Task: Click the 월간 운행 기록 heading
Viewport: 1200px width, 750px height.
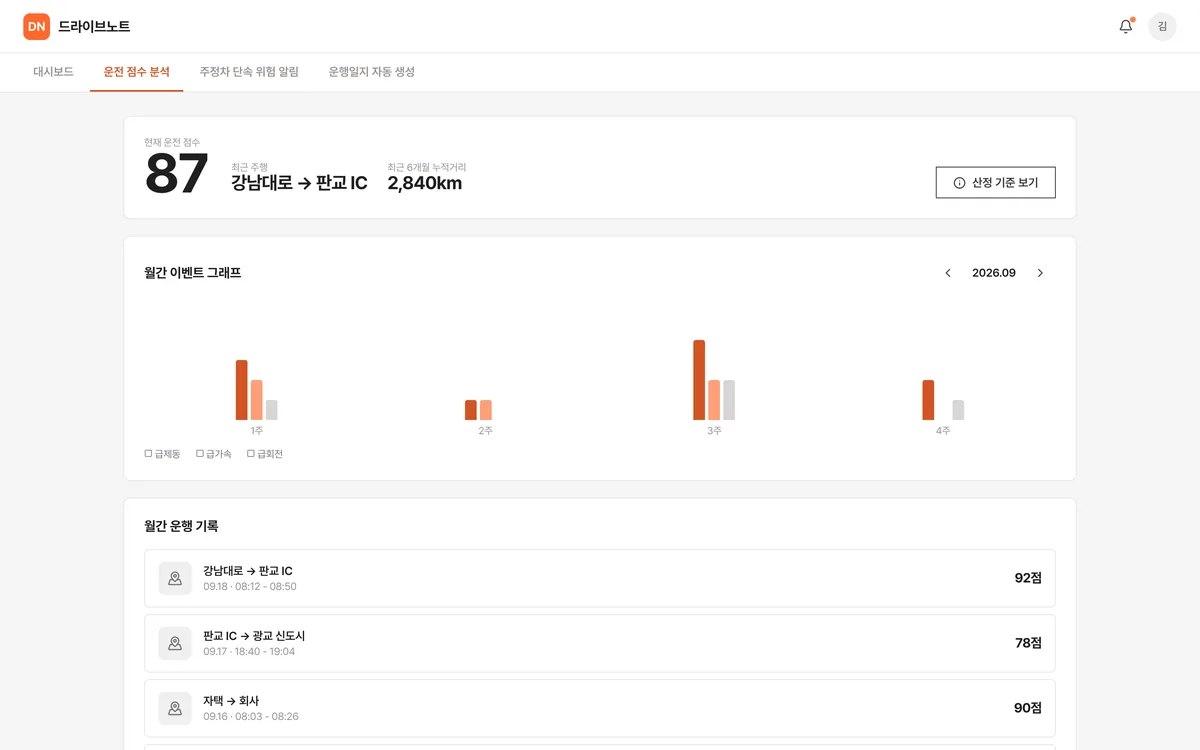Action: tap(181, 526)
